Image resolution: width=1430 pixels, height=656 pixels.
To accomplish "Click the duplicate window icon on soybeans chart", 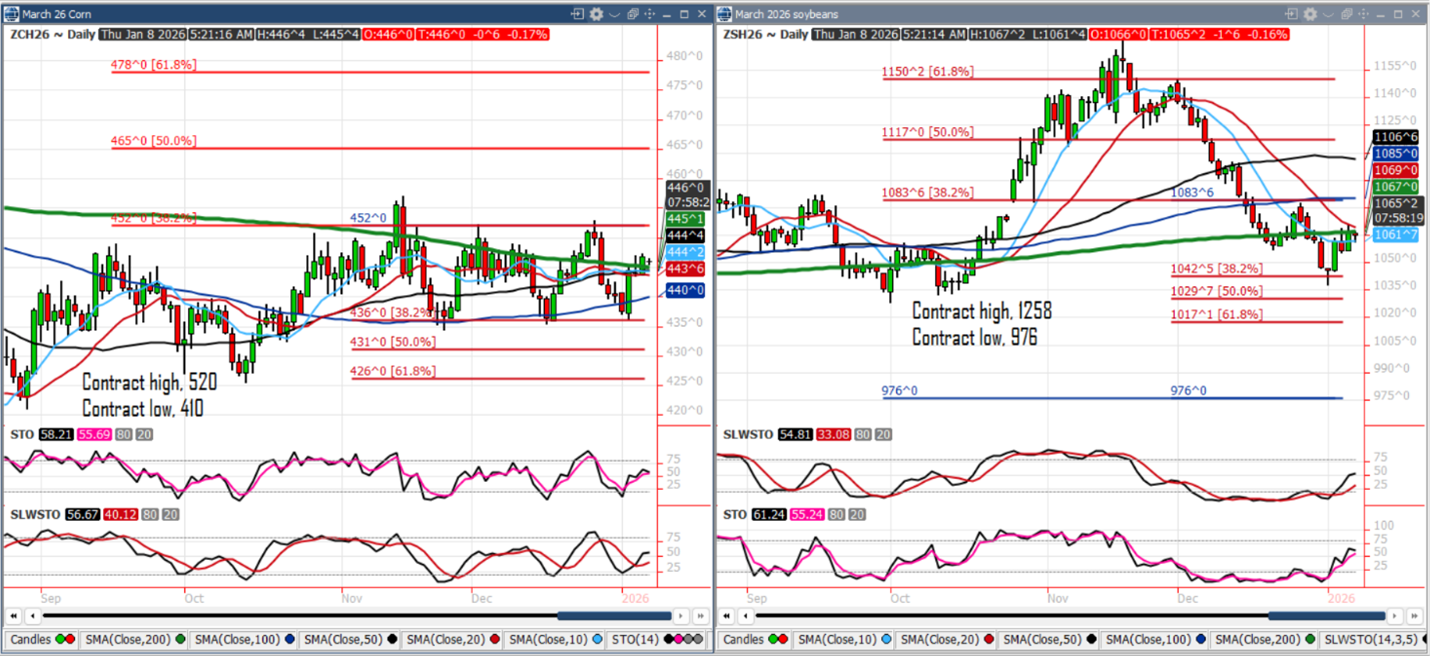I will pos(1347,14).
